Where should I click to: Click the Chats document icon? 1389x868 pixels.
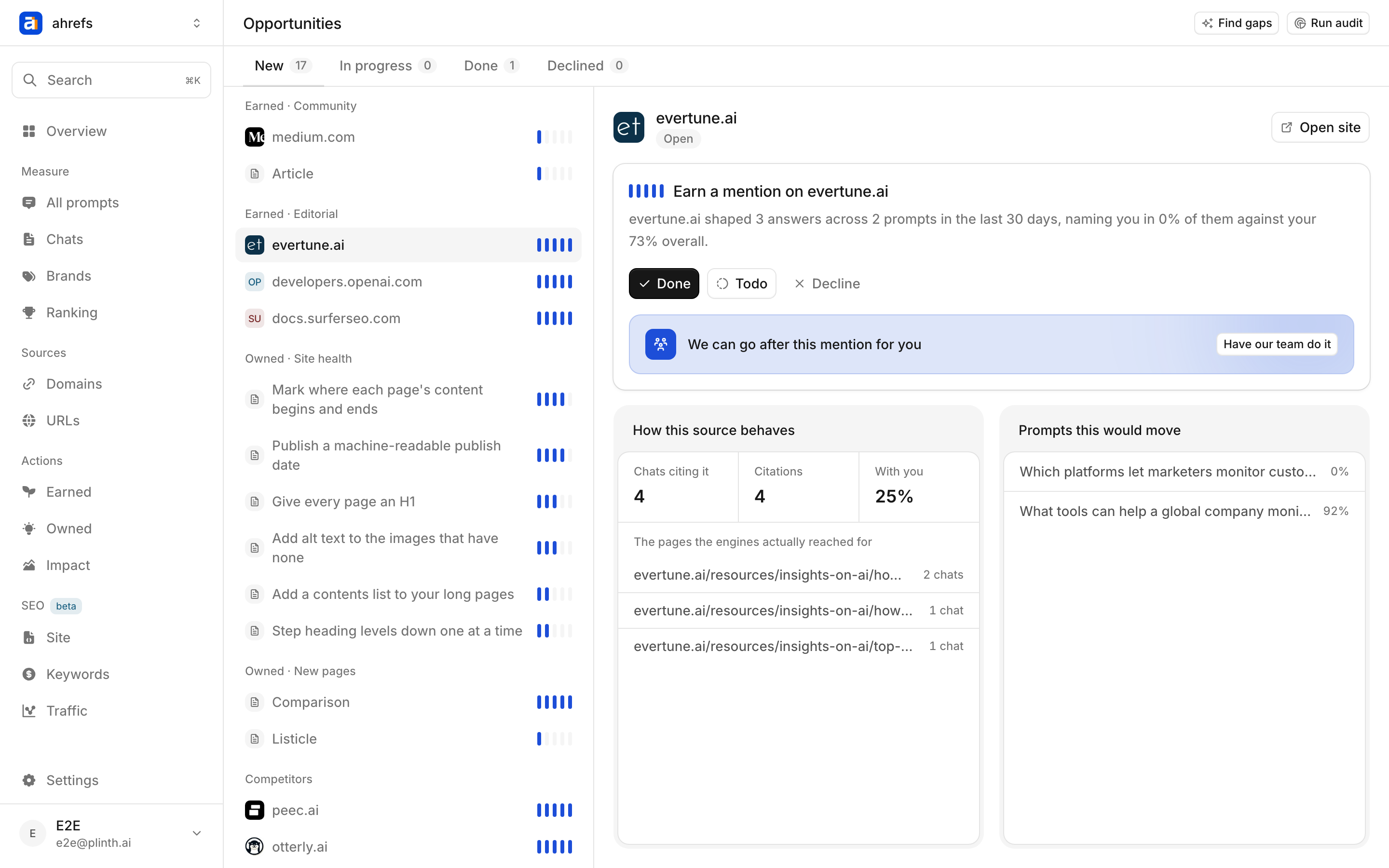29,239
